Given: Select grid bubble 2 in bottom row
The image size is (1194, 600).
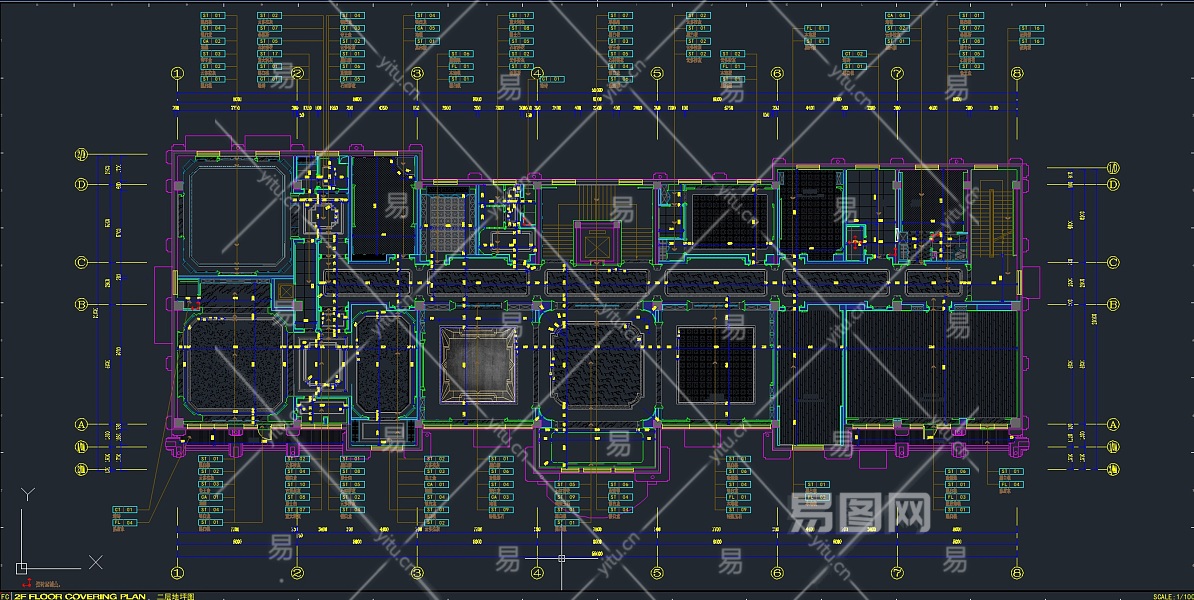Looking at the screenshot, I should coord(298,573).
